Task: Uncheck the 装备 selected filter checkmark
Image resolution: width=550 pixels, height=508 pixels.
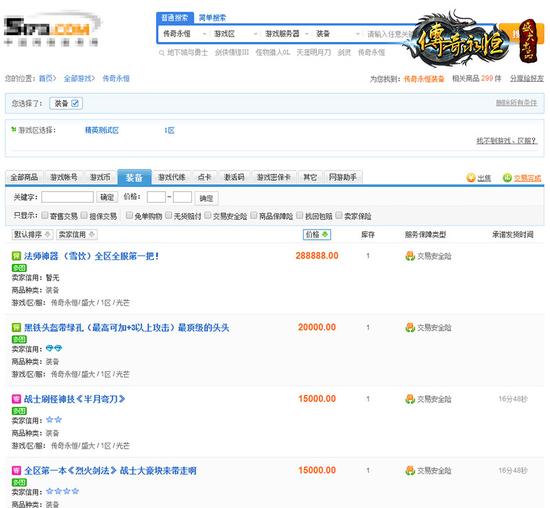Action: (75, 103)
